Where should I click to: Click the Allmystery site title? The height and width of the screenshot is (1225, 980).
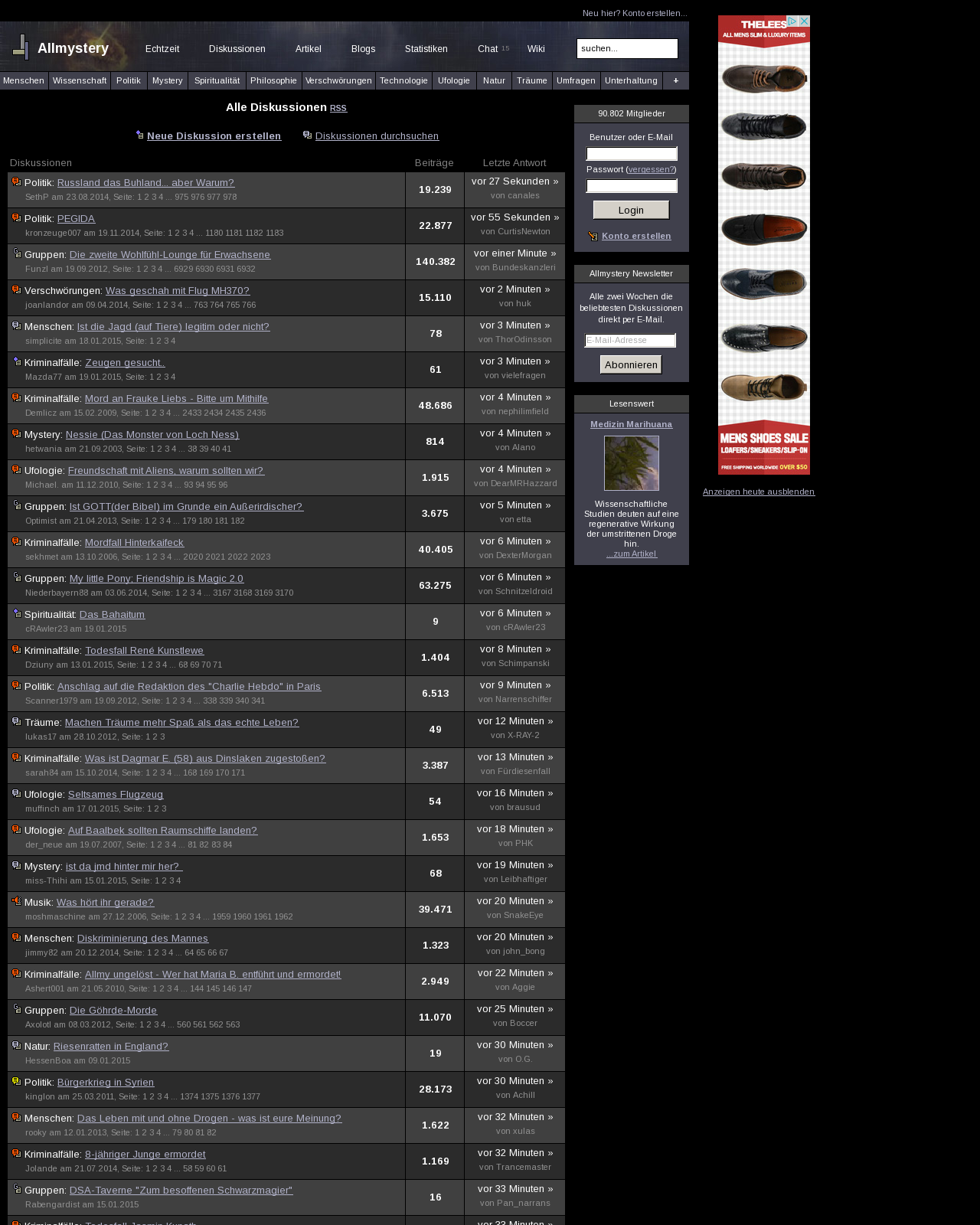pos(73,48)
